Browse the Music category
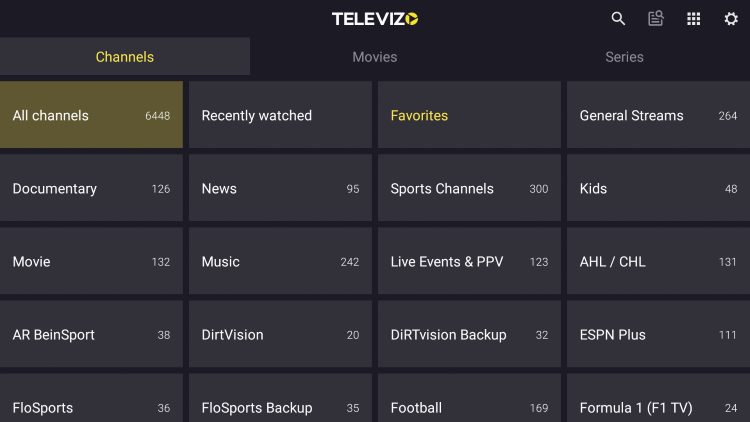The height and width of the screenshot is (422, 750). pyautogui.click(x=280, y=261)
